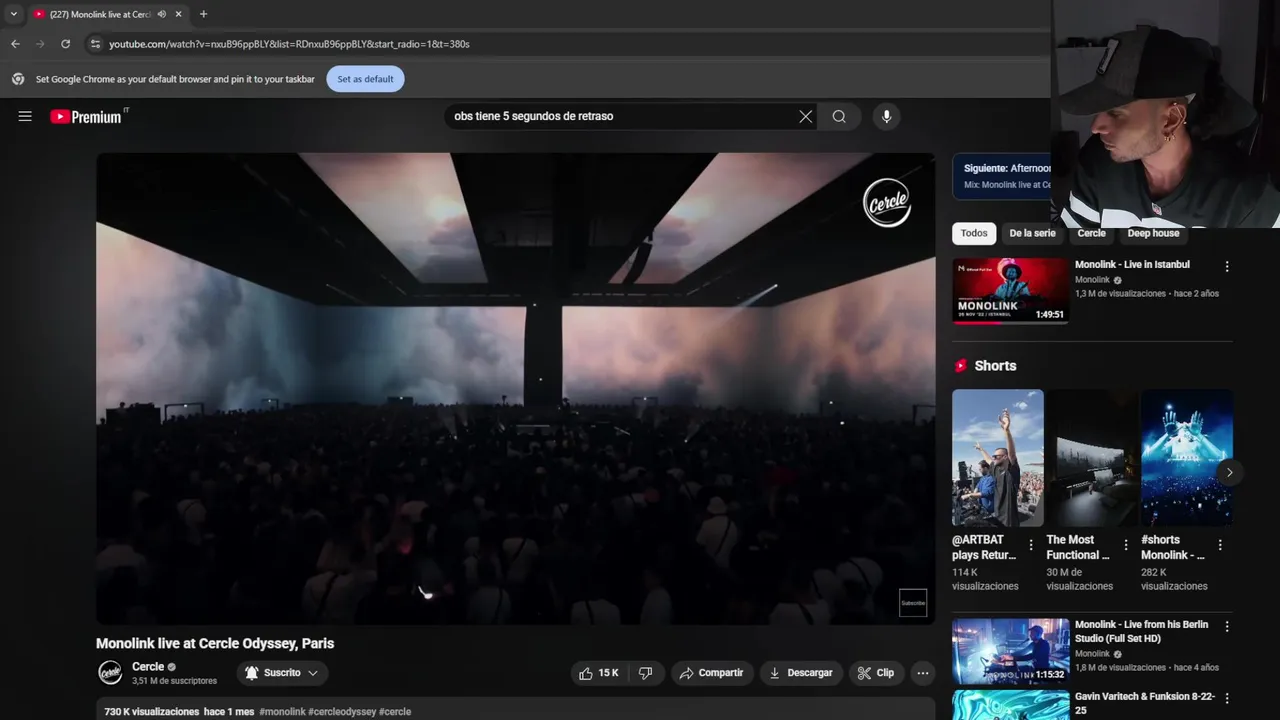This screenshot has height=720, width=1280.
Task: Open Cercle channel avatar
Action: (x=110, y=672)
